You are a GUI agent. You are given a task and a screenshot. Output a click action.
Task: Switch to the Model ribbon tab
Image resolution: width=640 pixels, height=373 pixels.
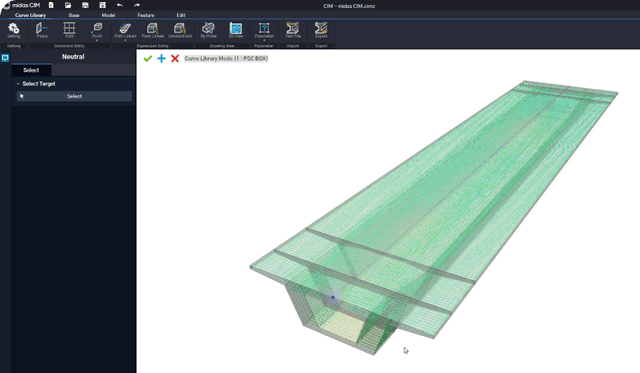click(108, 15)
